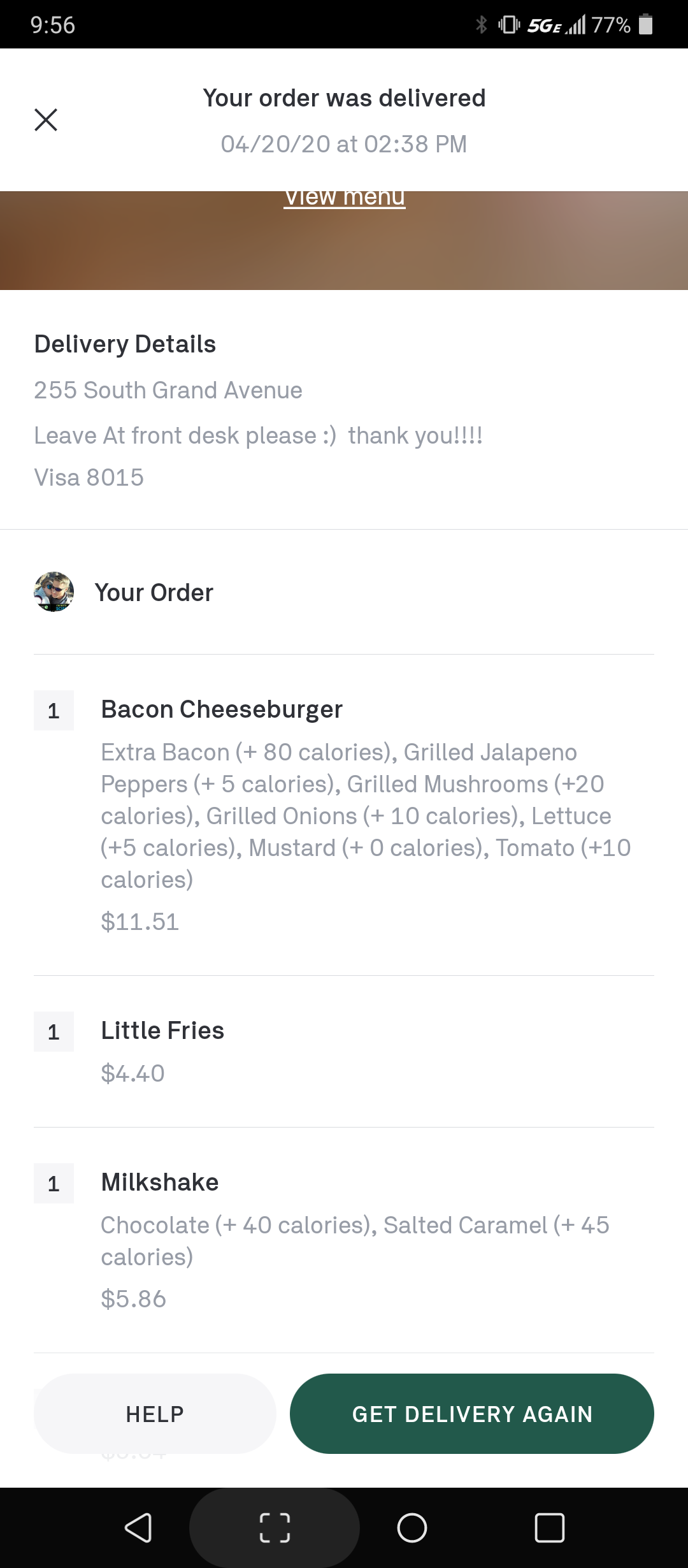The width and height of the screenshot is (688, 1568).
Task: Tap the Bluetooth status icon
Action: (x=482, y=25)
